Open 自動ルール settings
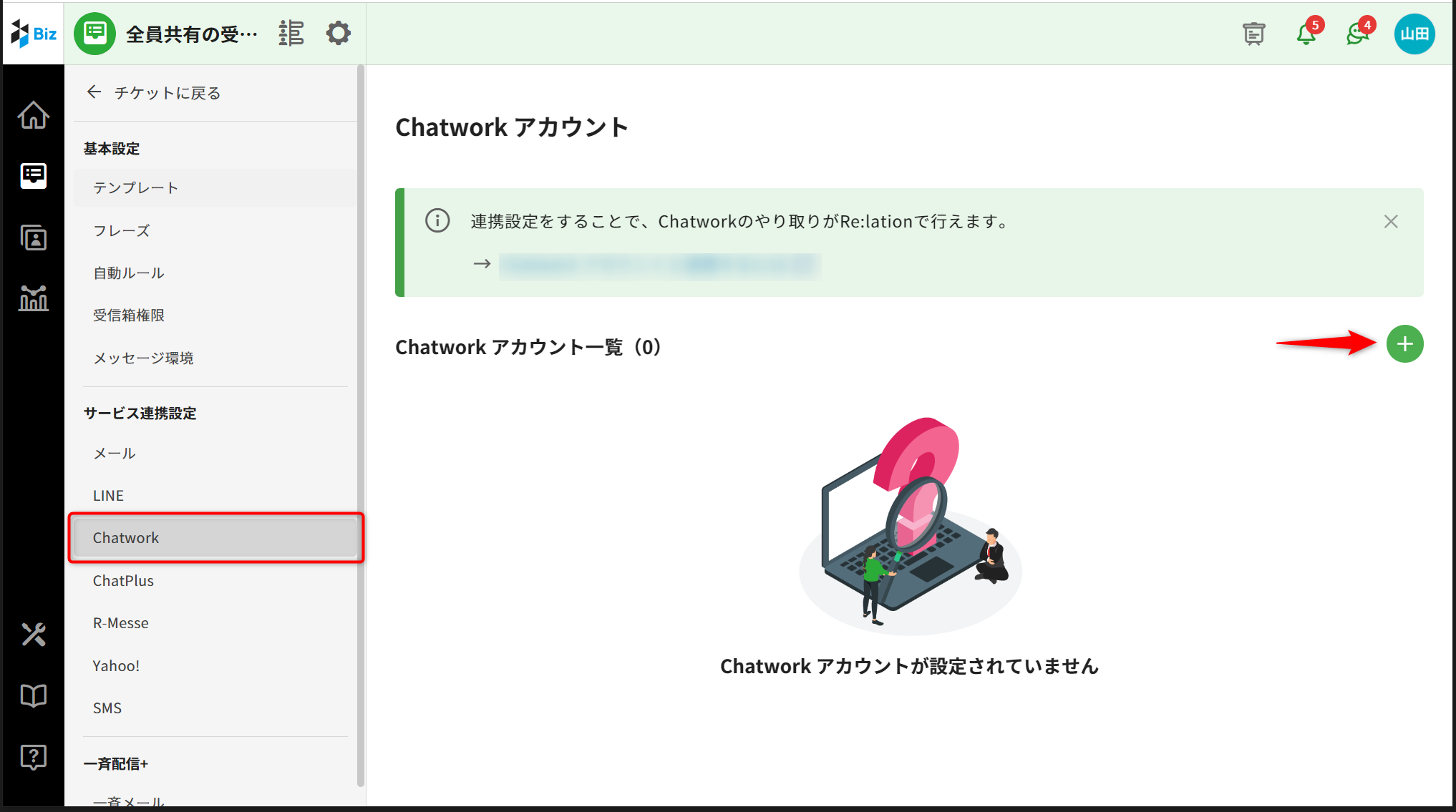 coord(215,273)
